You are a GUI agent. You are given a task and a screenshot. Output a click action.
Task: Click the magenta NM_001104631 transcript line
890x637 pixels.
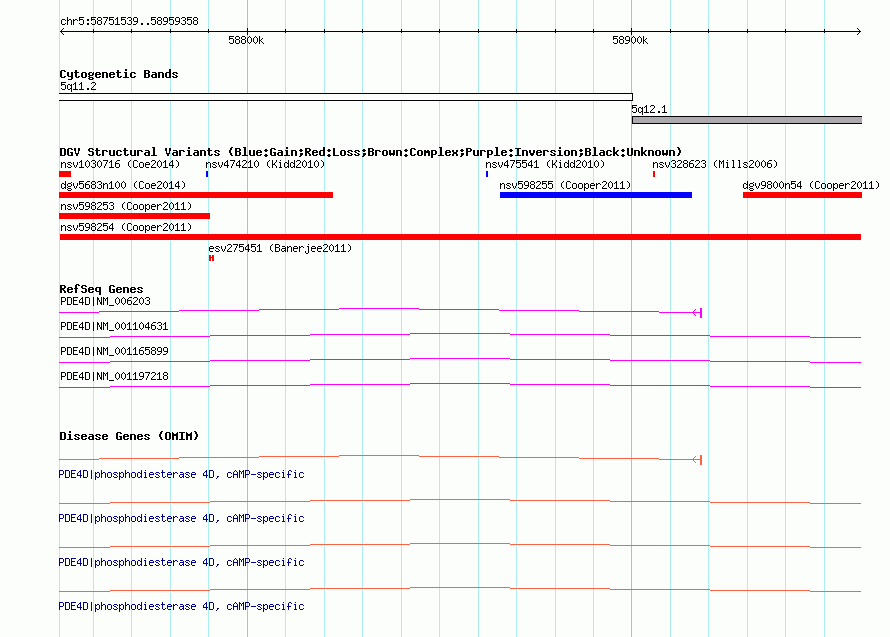(x=460, y=336)
